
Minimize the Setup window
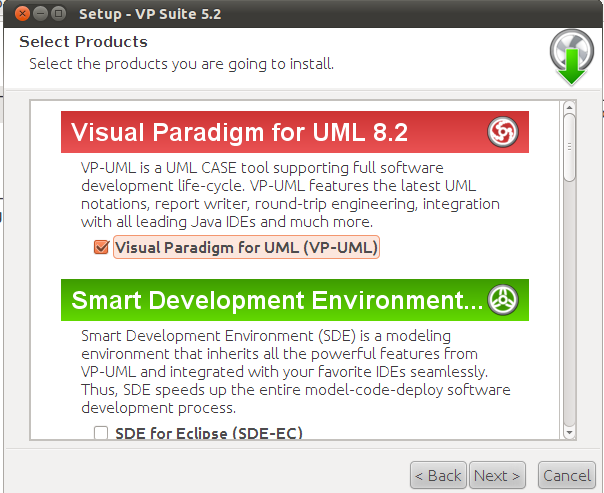coord(40,14)
